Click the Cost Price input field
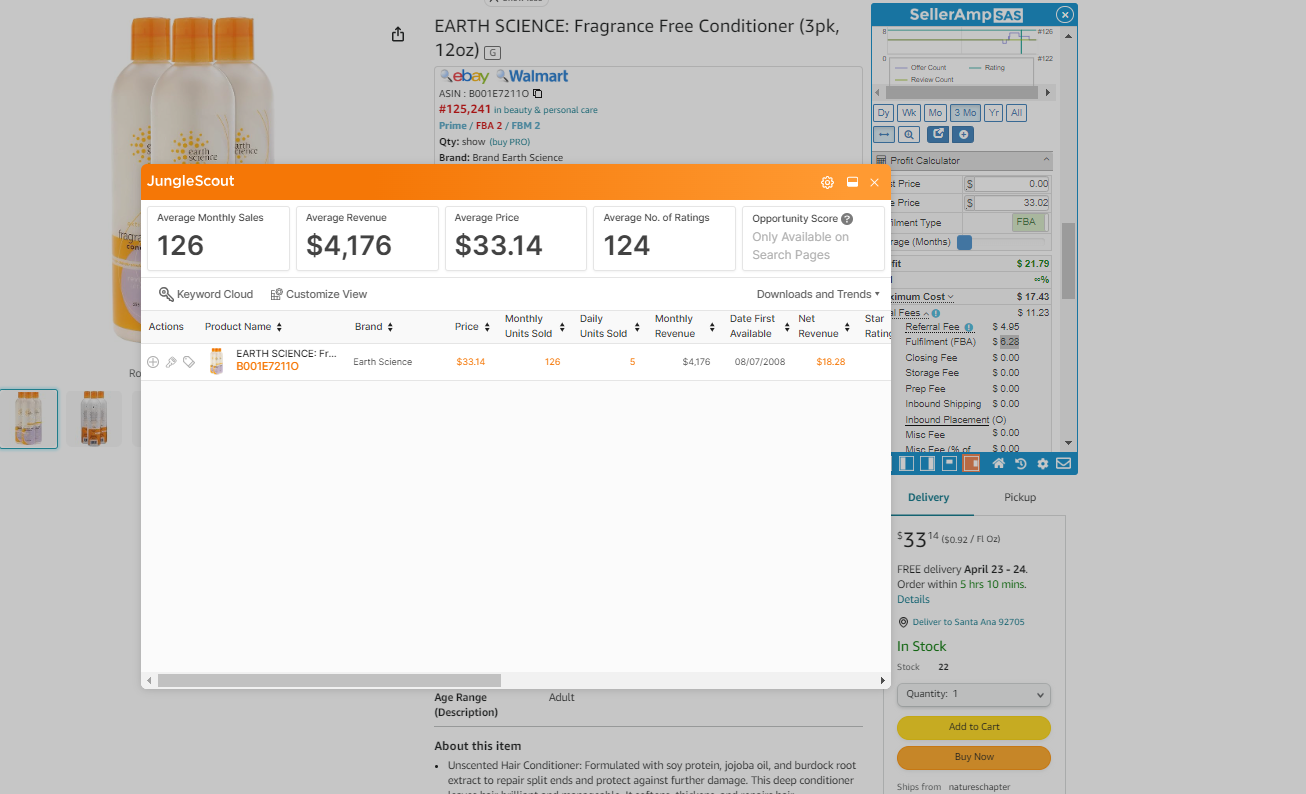Viewport: 1306px width, 794px height. point(1013,184)
